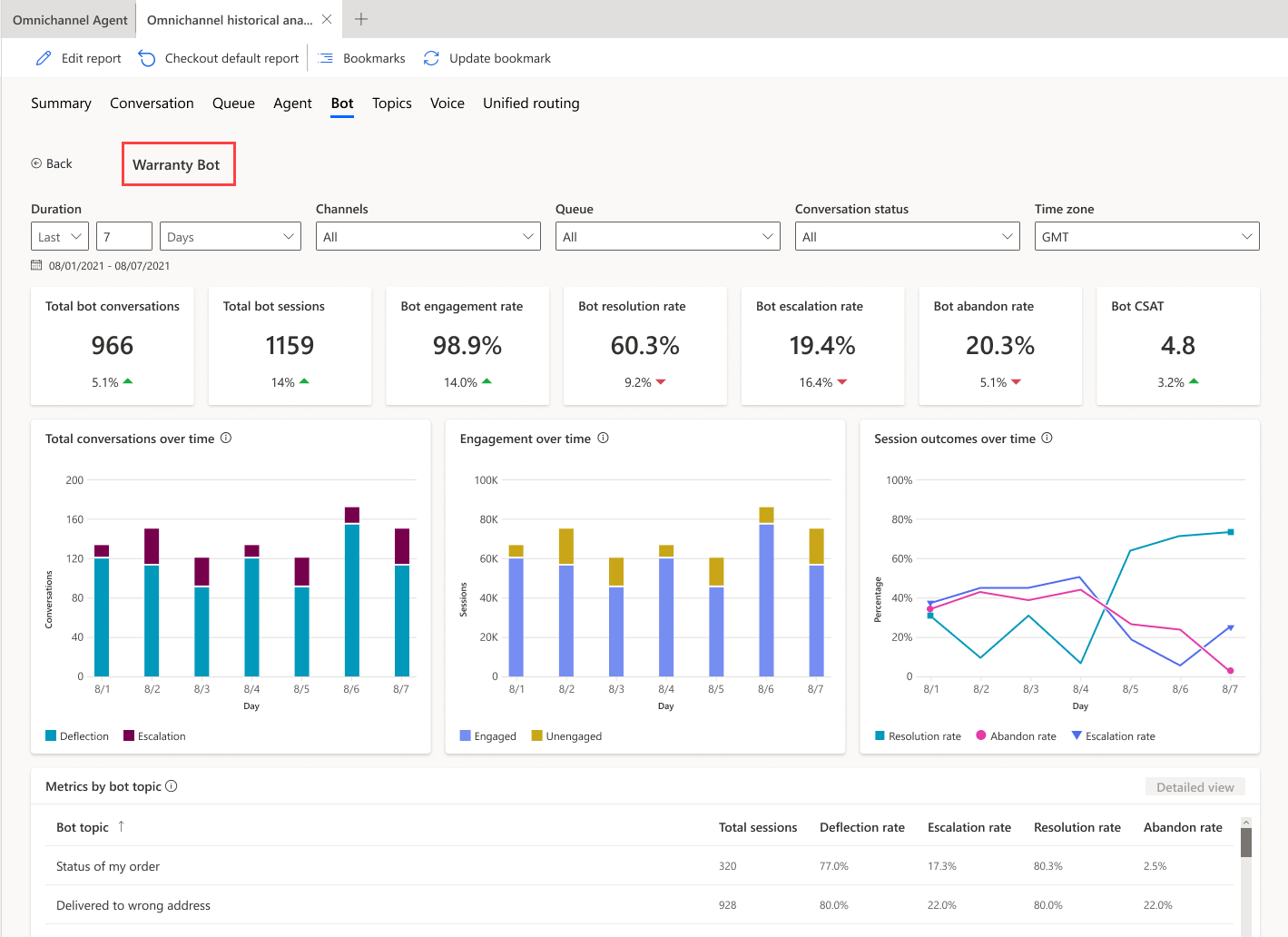Click the Edit report button label
This screenshot has width=1288, height=937.
coord(91,58)
